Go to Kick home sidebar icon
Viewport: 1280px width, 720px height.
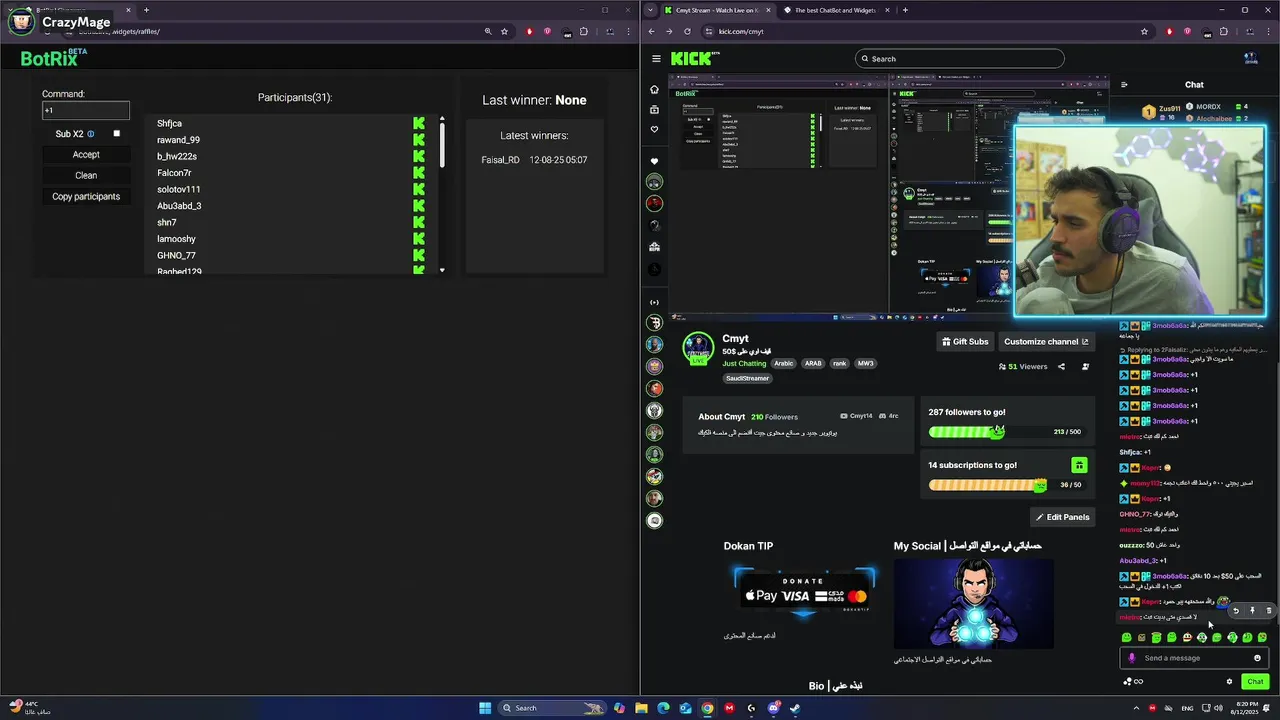pos(655,89)
